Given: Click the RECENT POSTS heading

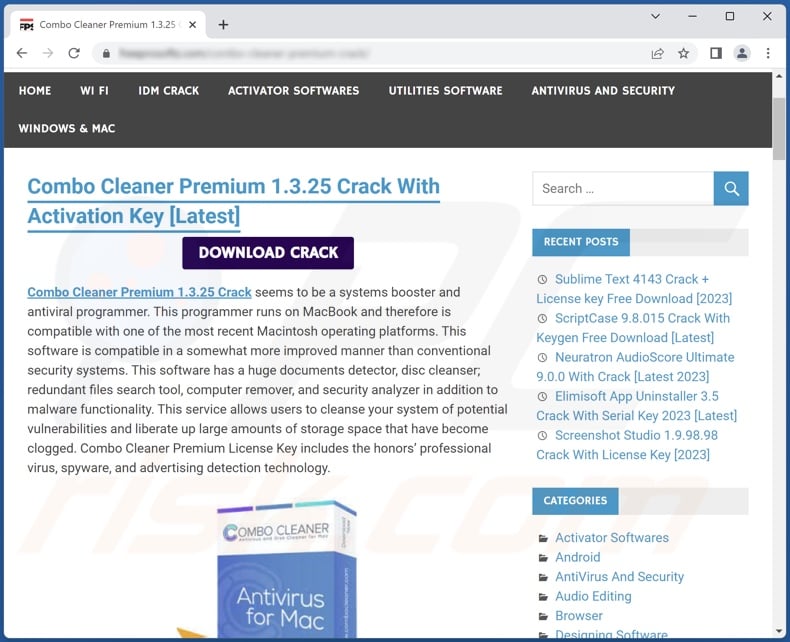Looking at the screenshot, I should pyautogui.click(x=581, y=242).
